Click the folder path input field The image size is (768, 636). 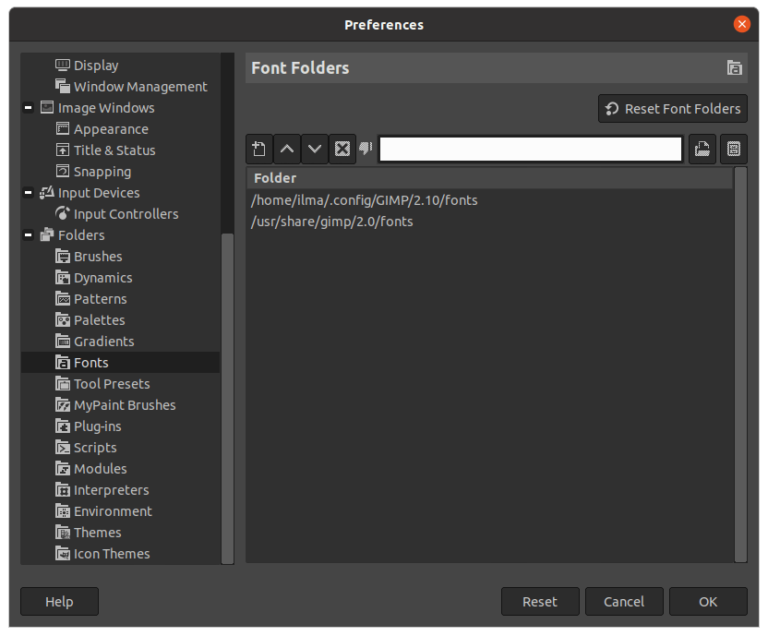click(530, 149)
